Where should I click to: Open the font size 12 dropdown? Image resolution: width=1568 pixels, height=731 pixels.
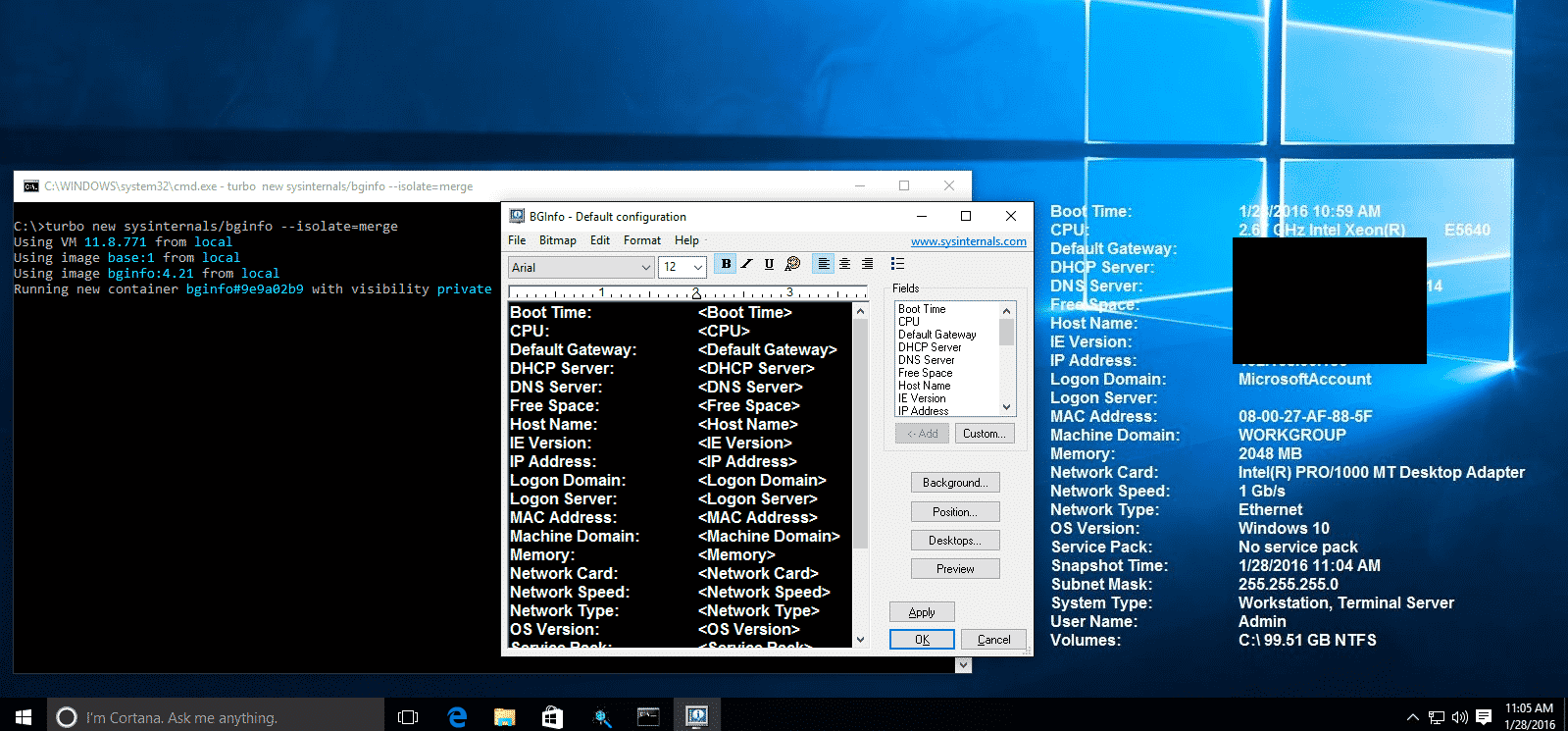(x=697, y=268)
